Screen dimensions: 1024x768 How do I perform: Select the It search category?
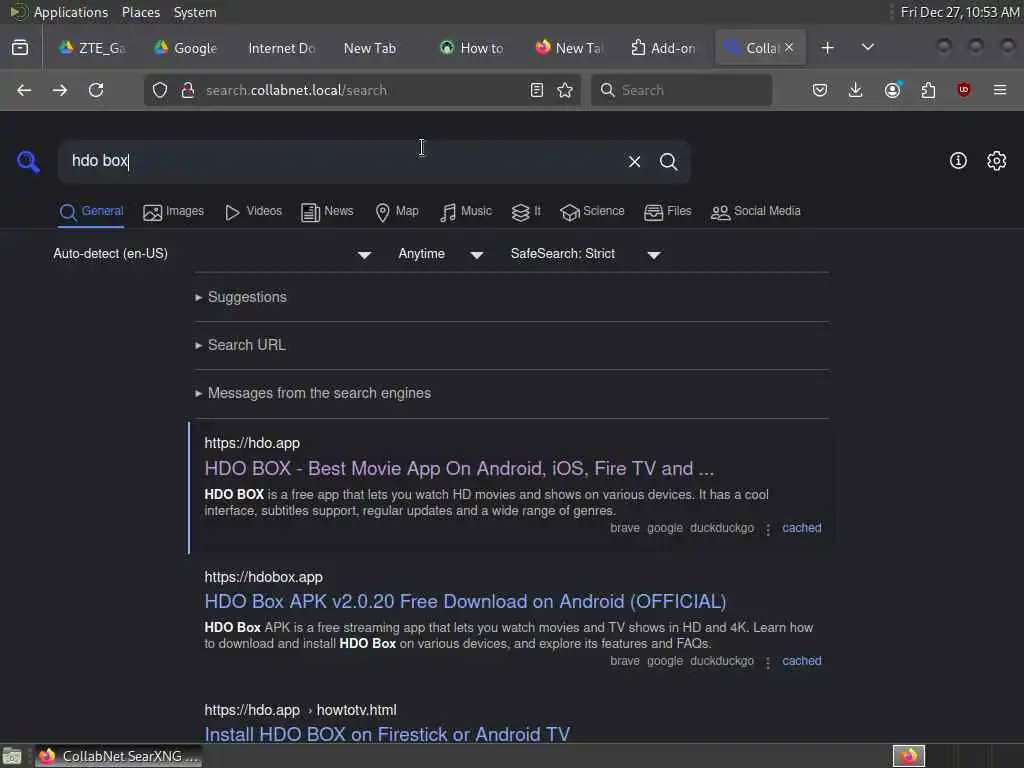pos(526,212)
